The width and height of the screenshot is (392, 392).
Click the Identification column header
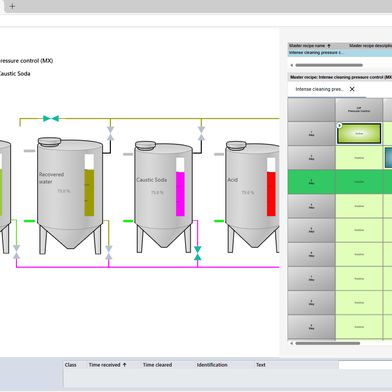(212, 365)
